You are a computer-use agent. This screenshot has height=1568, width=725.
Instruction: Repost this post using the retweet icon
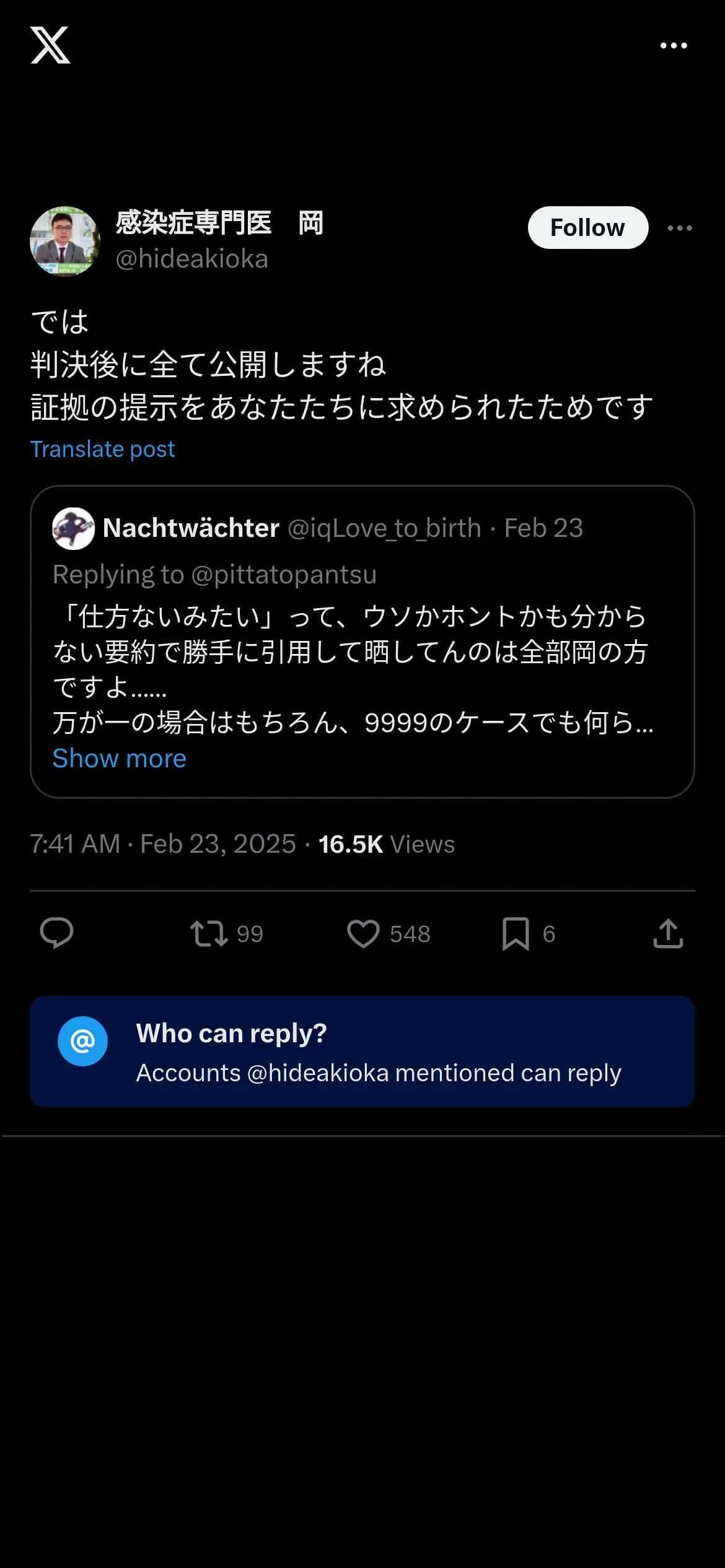click(x=209, y=933)
